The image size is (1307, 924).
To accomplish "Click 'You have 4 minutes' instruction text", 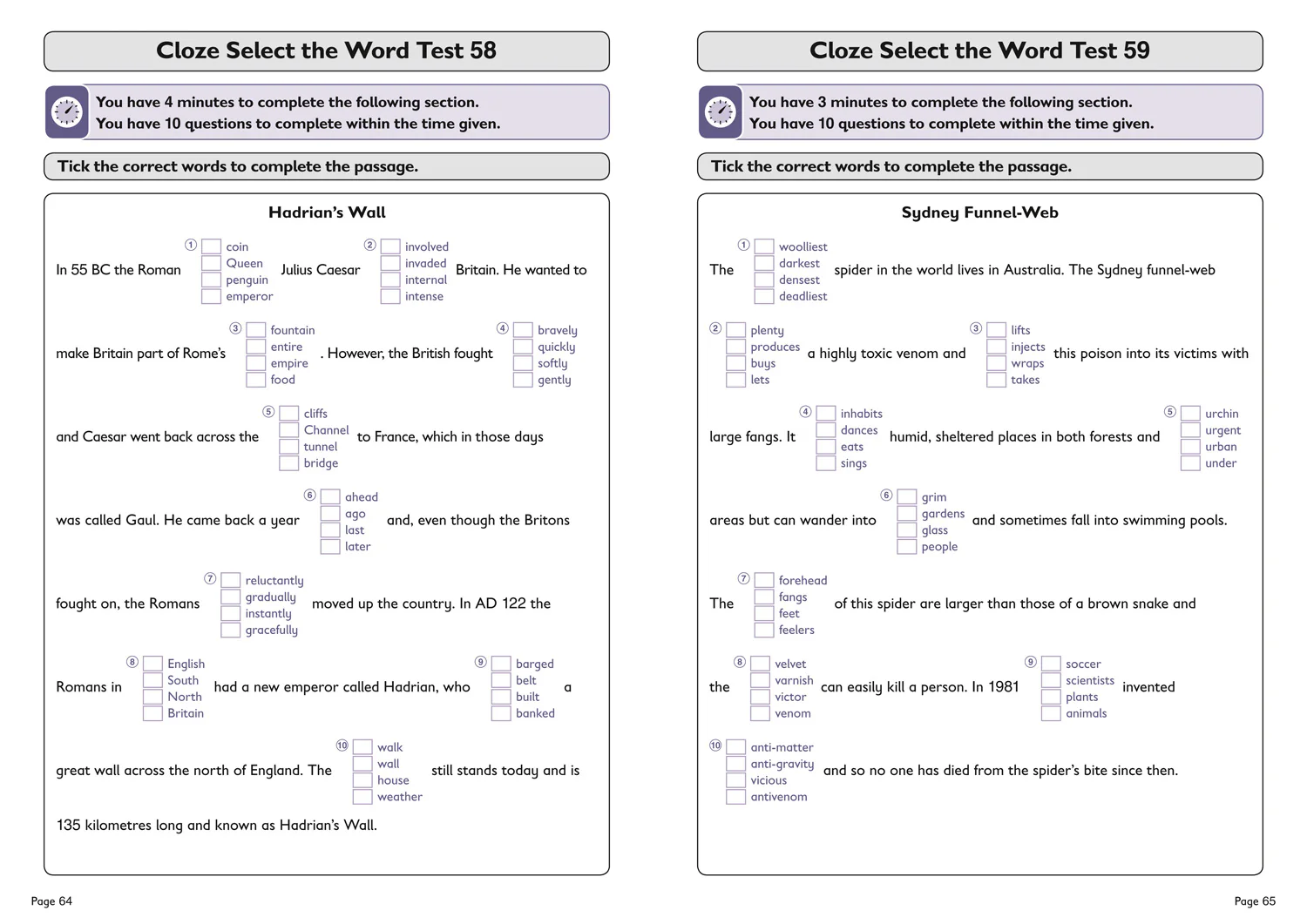I will click(x=288, y=103).
